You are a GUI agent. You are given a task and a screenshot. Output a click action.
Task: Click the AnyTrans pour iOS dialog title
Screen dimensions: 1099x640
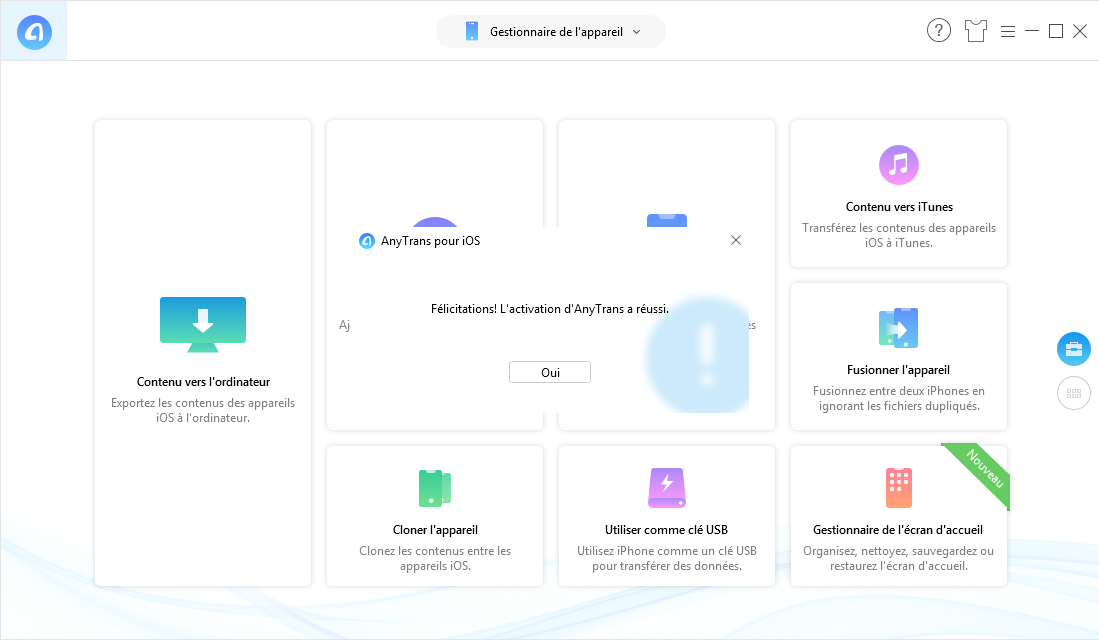[x=430, y=241]
